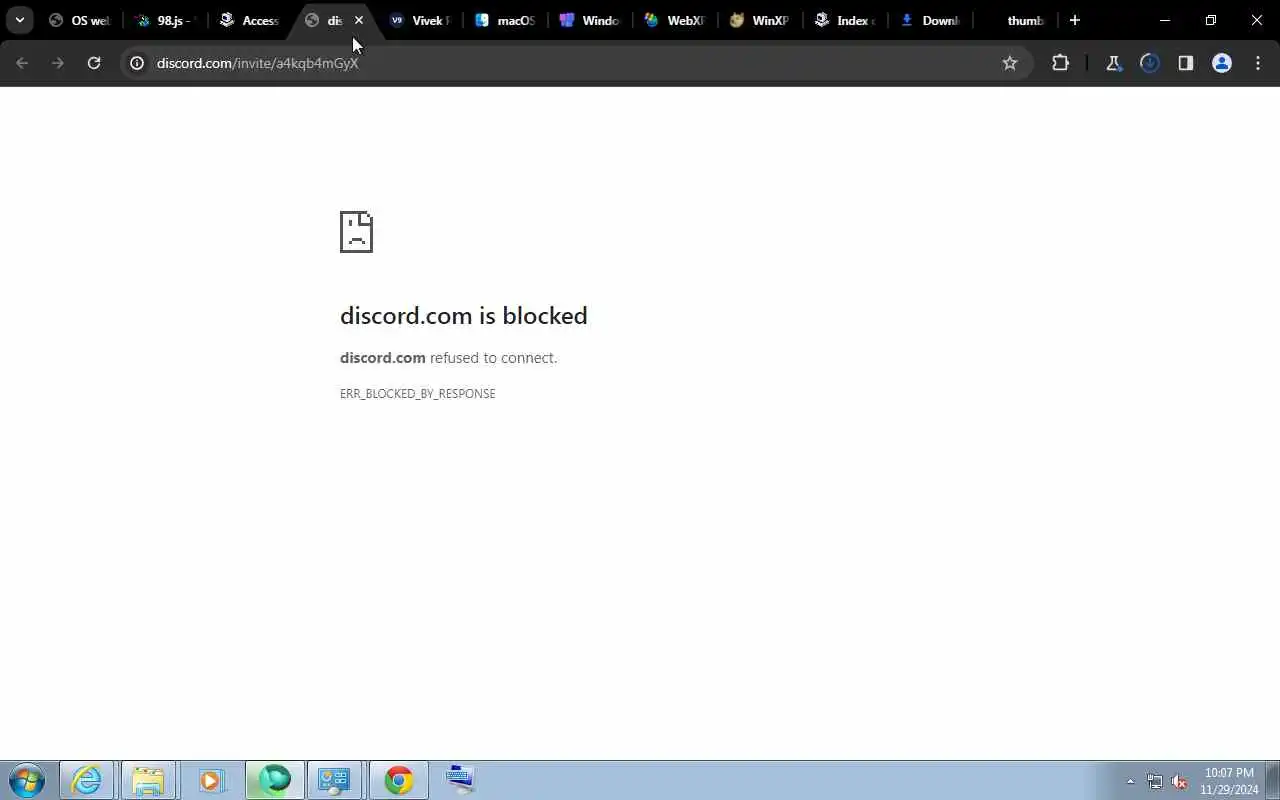Screen dimensions: 1280x800
Task: Show hidden system tray icons
Action: tap(1130, 781)
